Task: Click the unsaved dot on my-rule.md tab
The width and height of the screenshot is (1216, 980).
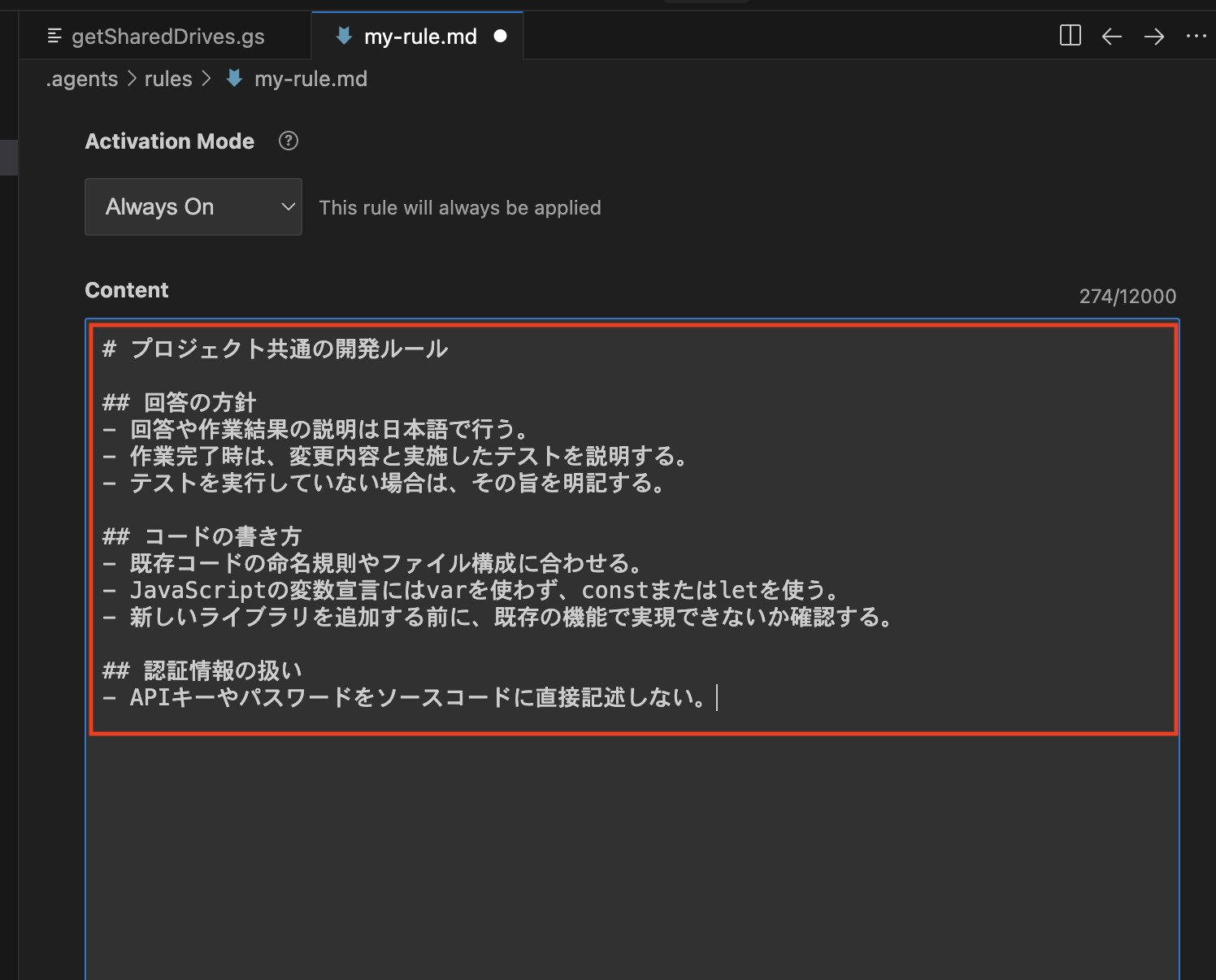Action: point(501,37)
